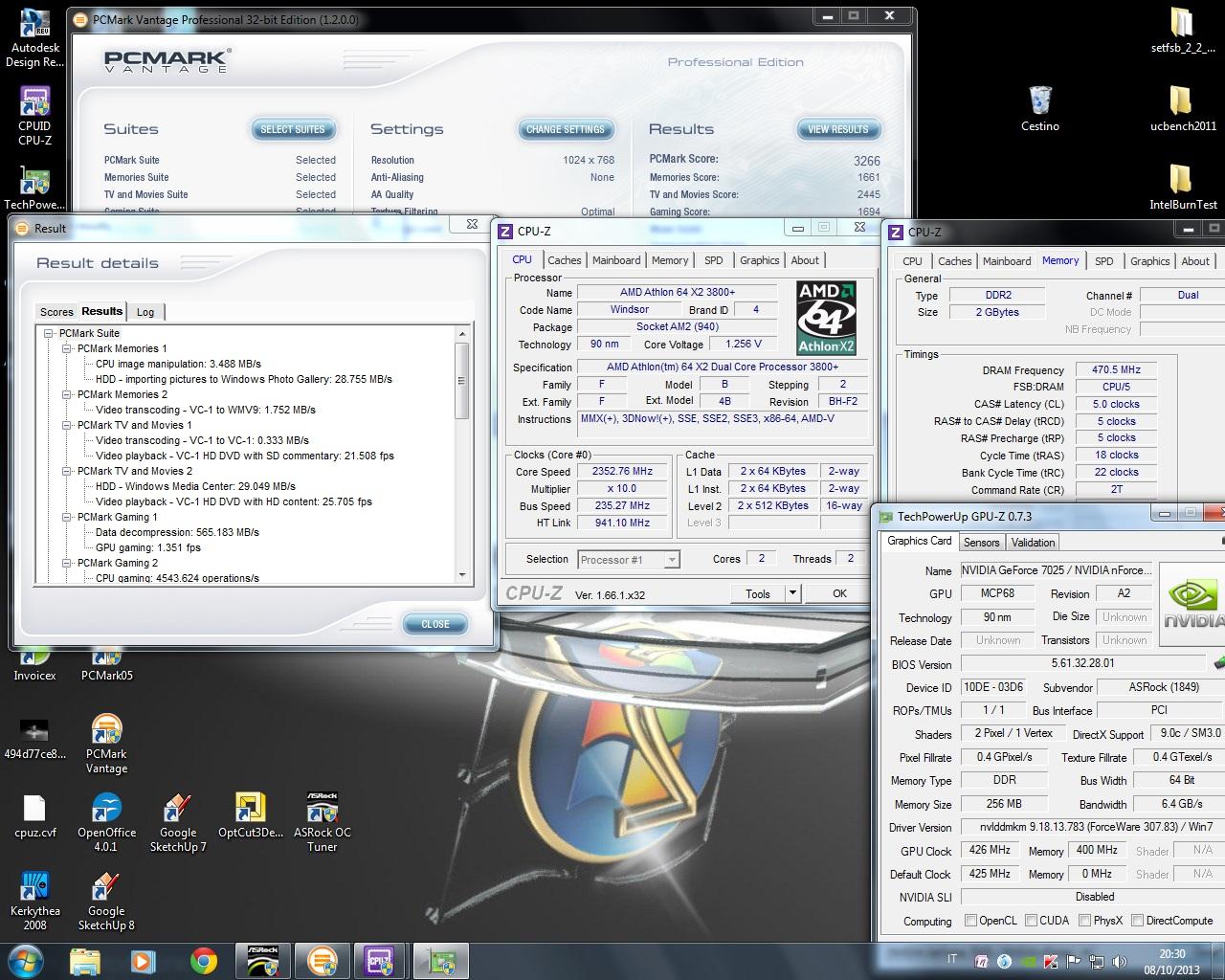Open the CPU-Z Tools dropdown arrow
This screenshot has height=980, width=1225.
(x=792, y=593)
